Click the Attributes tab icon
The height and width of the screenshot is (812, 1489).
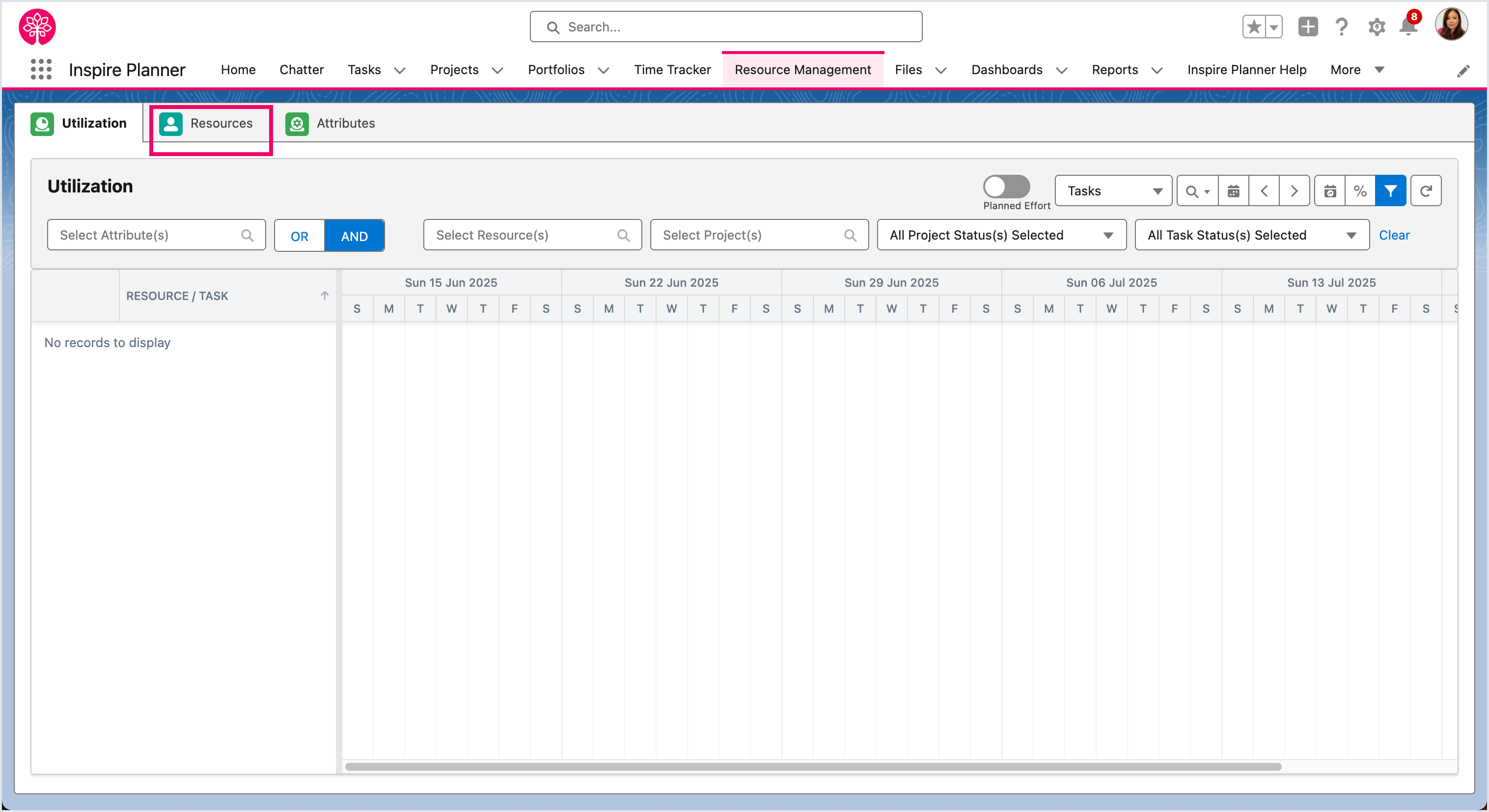(297, 124)
